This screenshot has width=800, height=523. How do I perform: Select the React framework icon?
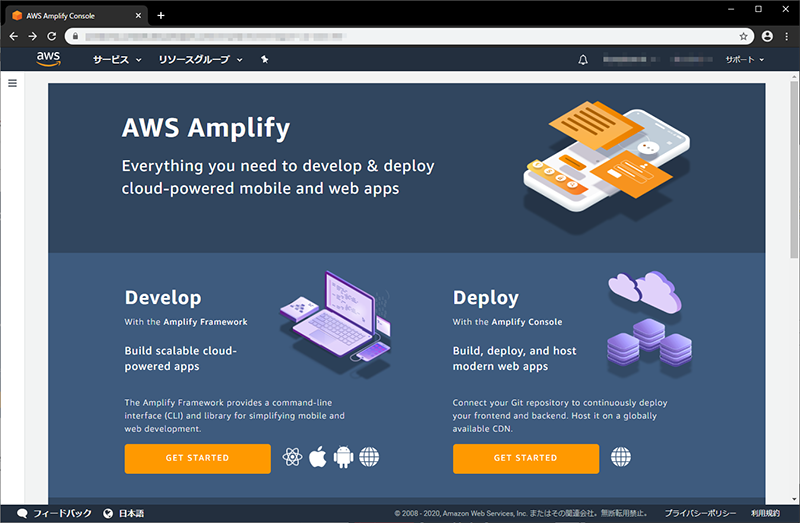pos(292,457)
